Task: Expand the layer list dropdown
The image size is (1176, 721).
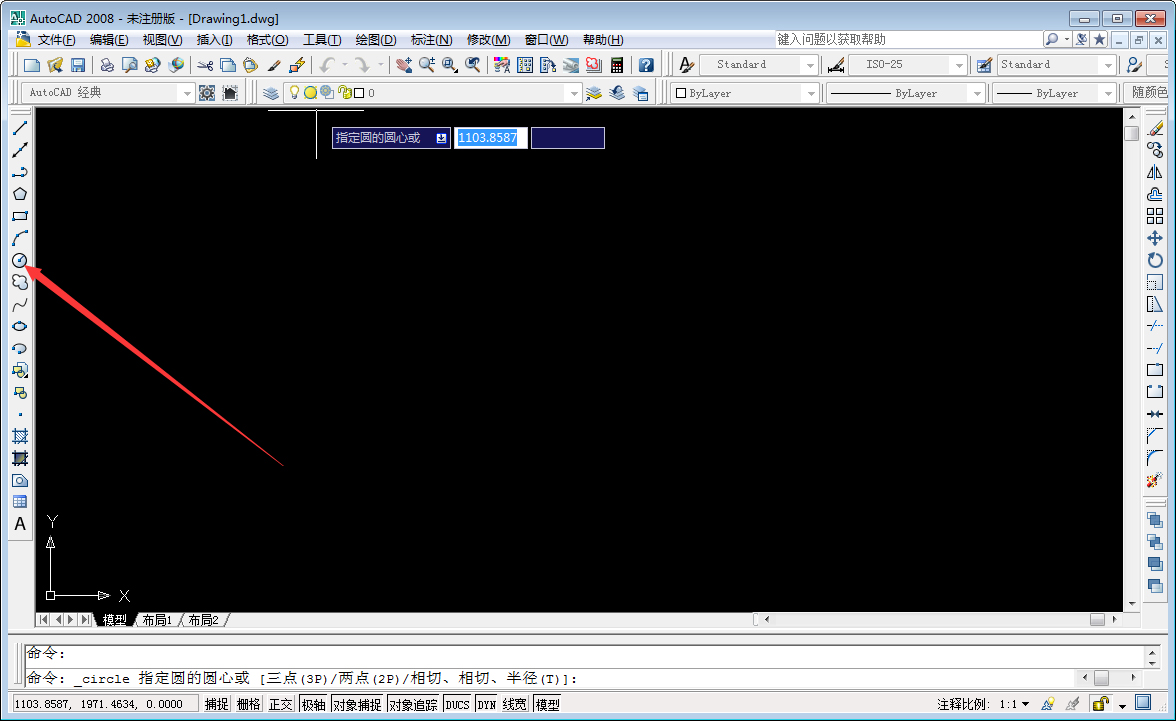Action: 574,93
